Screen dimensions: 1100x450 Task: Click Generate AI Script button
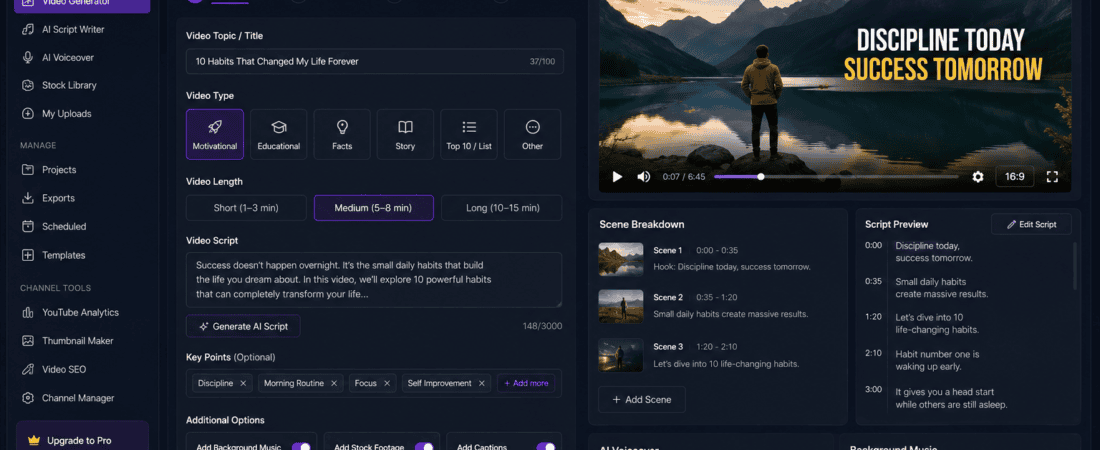(x=243, y=326)
